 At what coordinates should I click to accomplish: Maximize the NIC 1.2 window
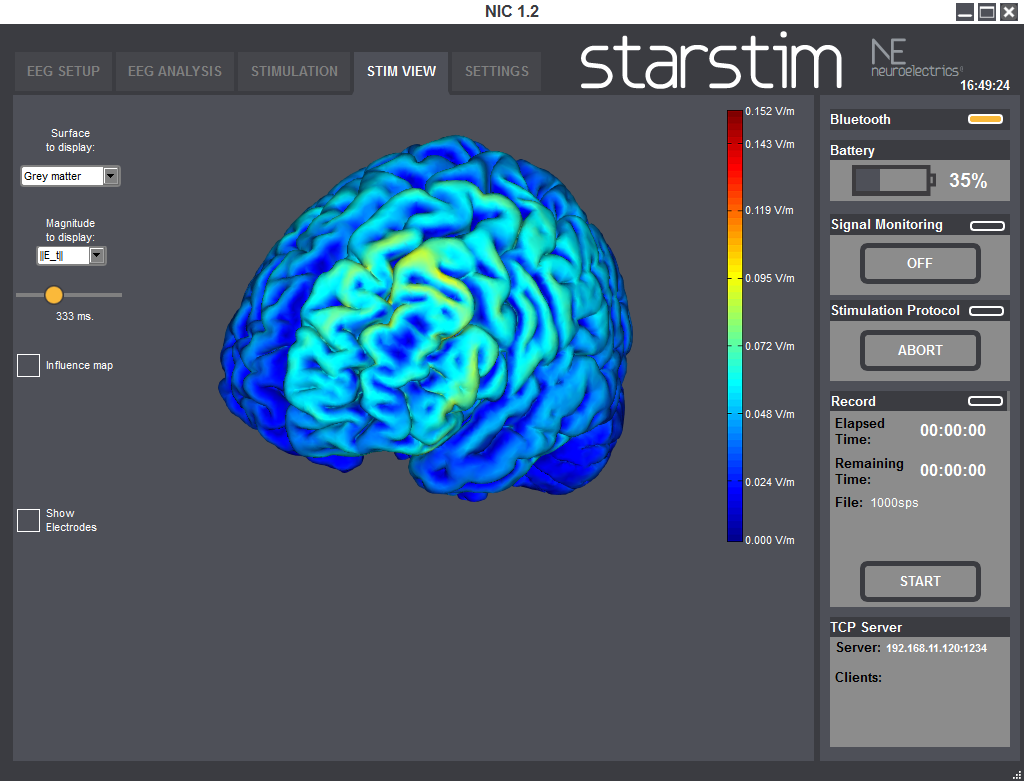pos(987,12)
